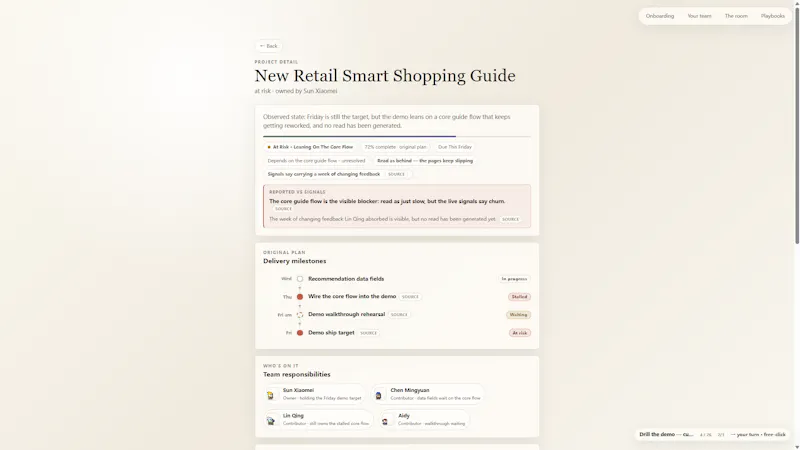The height and width of the screenshot is (450, 800).
Task: Click the orange dot in At Risk chip
Action: 269,147
